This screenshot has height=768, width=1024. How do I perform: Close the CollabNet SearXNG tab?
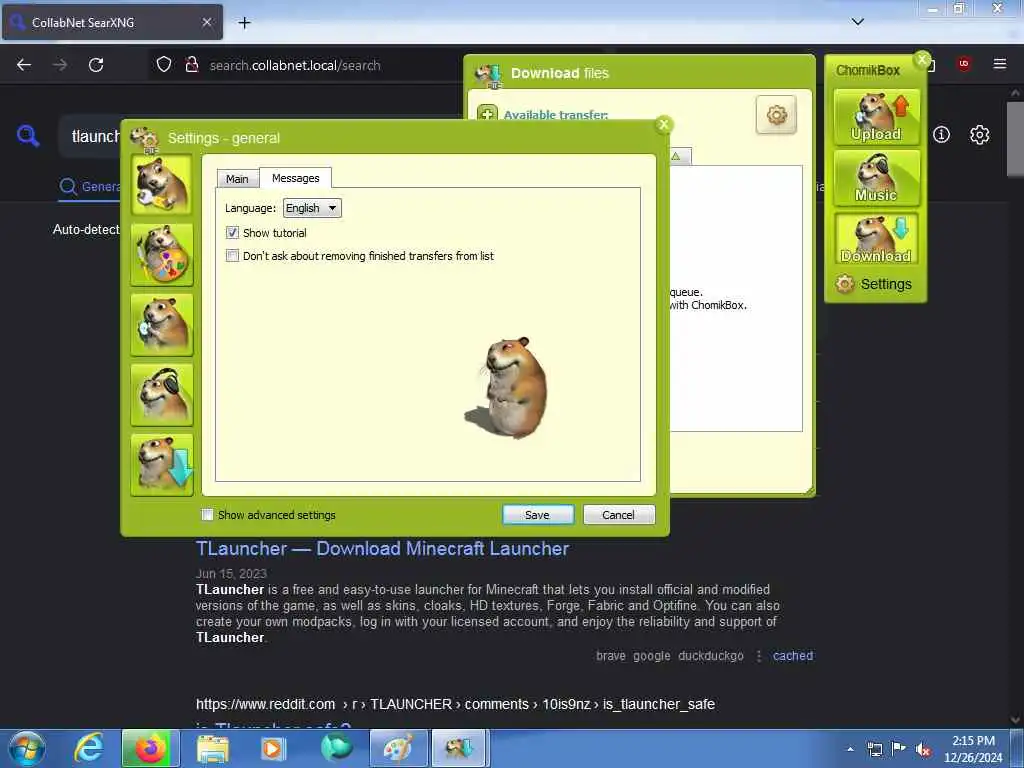(x=207, y=22)
